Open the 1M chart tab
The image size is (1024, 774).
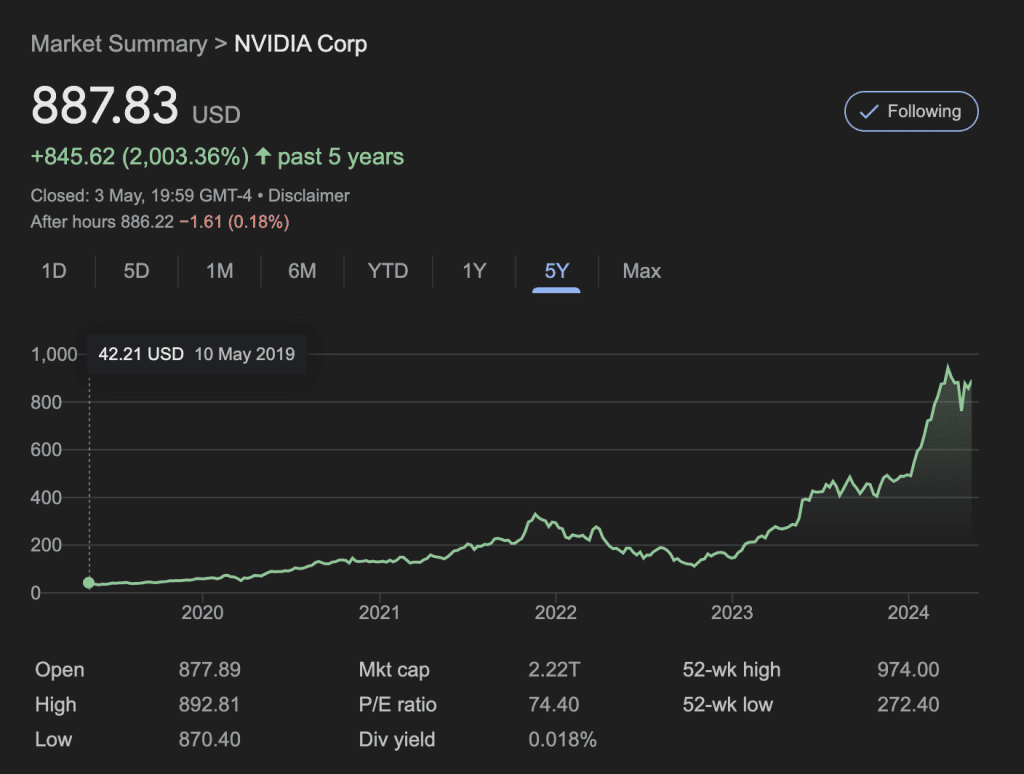tap(220, 271)
